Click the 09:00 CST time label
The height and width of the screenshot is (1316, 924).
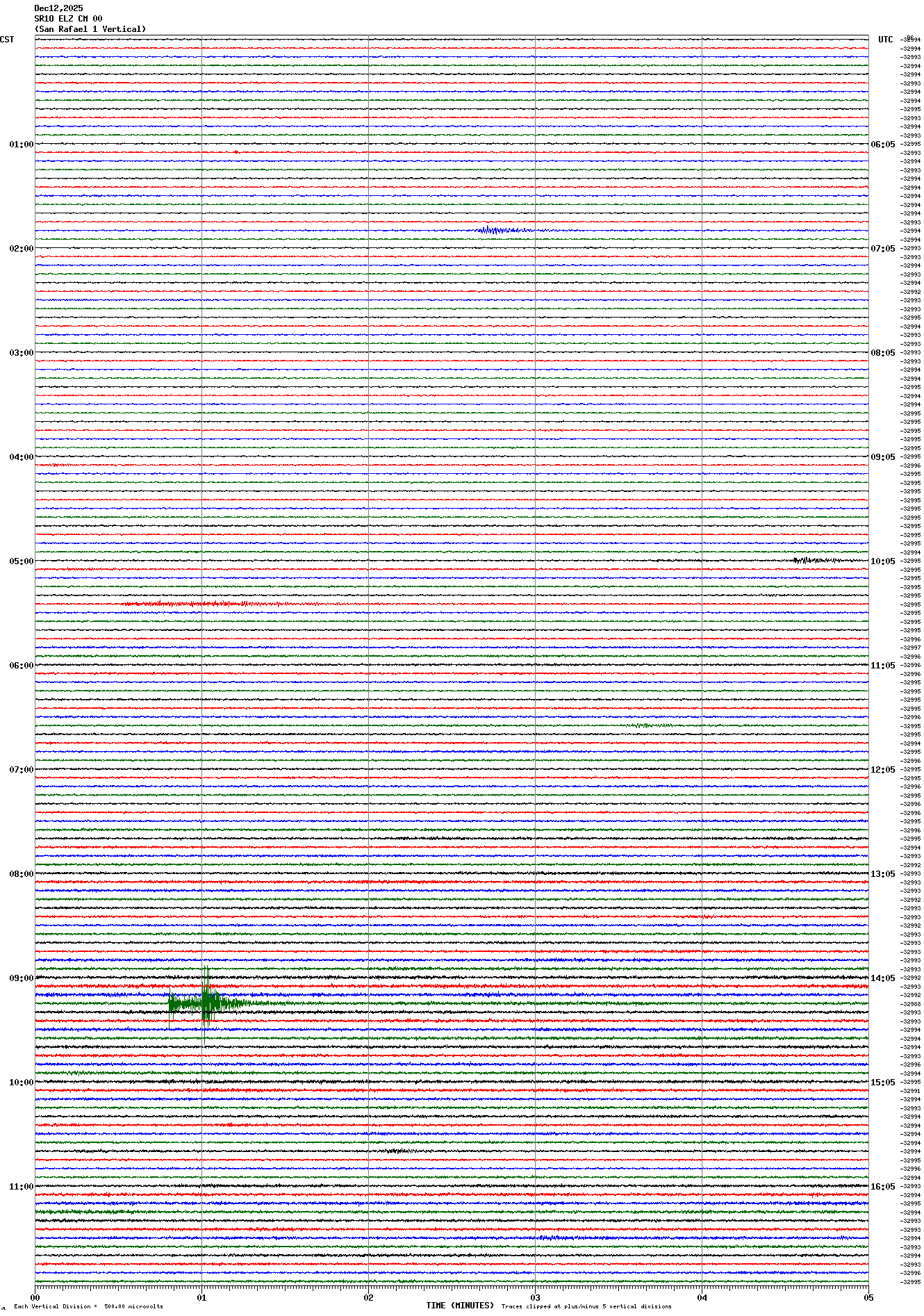click(21, 978)
